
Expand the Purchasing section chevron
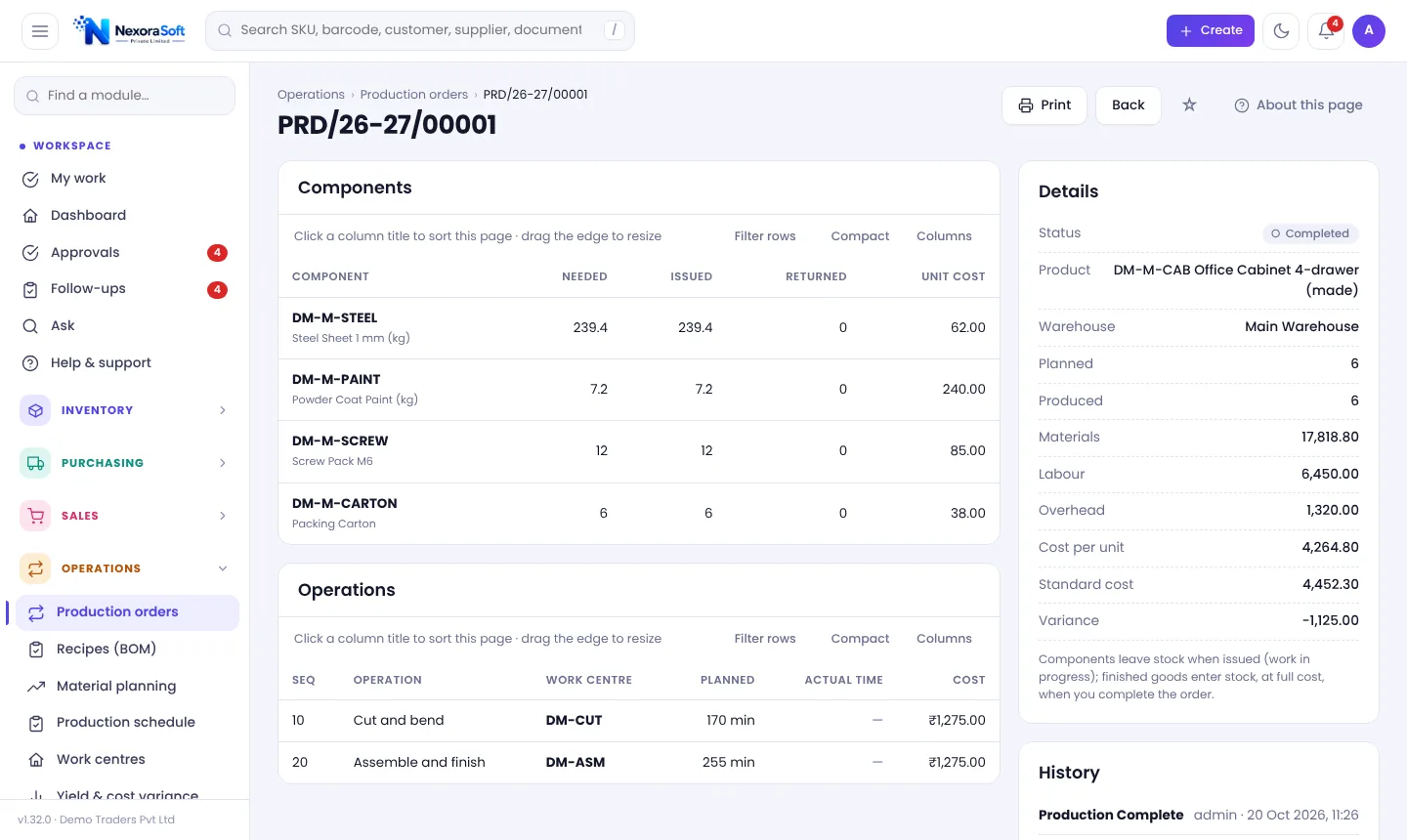tap(223, 463)
